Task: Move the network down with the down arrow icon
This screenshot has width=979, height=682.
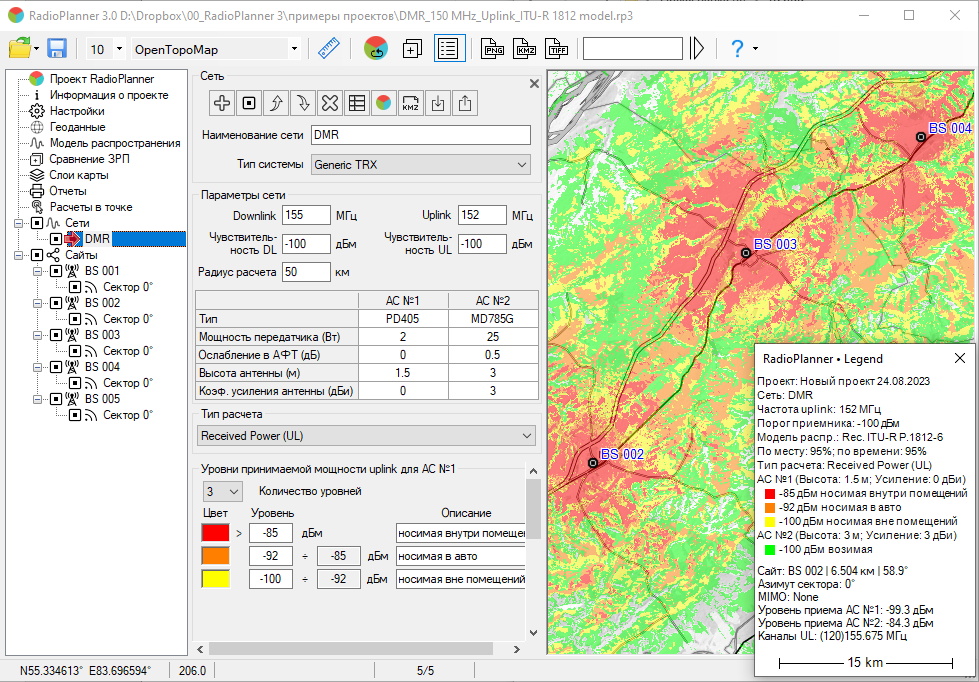Action: pyautogui.click(x=303, y=103)
